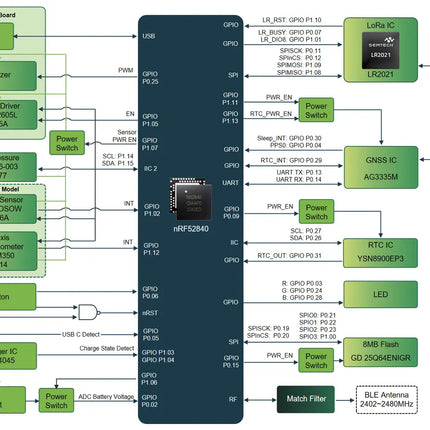
Task: Click the GPIO P1.13 pin label
Action: [x=230, y=117]
